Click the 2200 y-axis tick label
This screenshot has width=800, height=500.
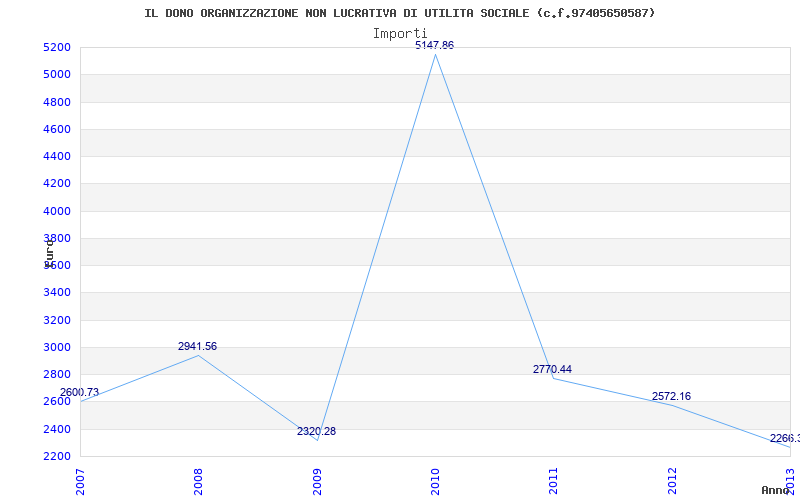pyautogui.click(x=55, y=456)
